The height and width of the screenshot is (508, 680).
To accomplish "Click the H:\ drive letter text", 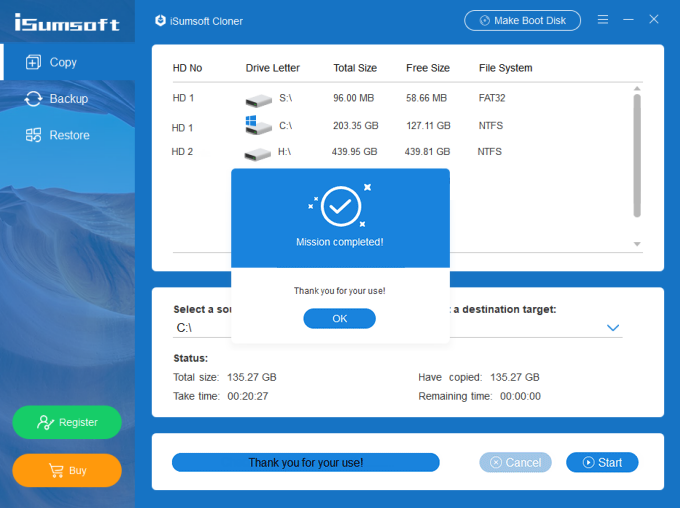I will pyautogui.click(x=284, y=152).
